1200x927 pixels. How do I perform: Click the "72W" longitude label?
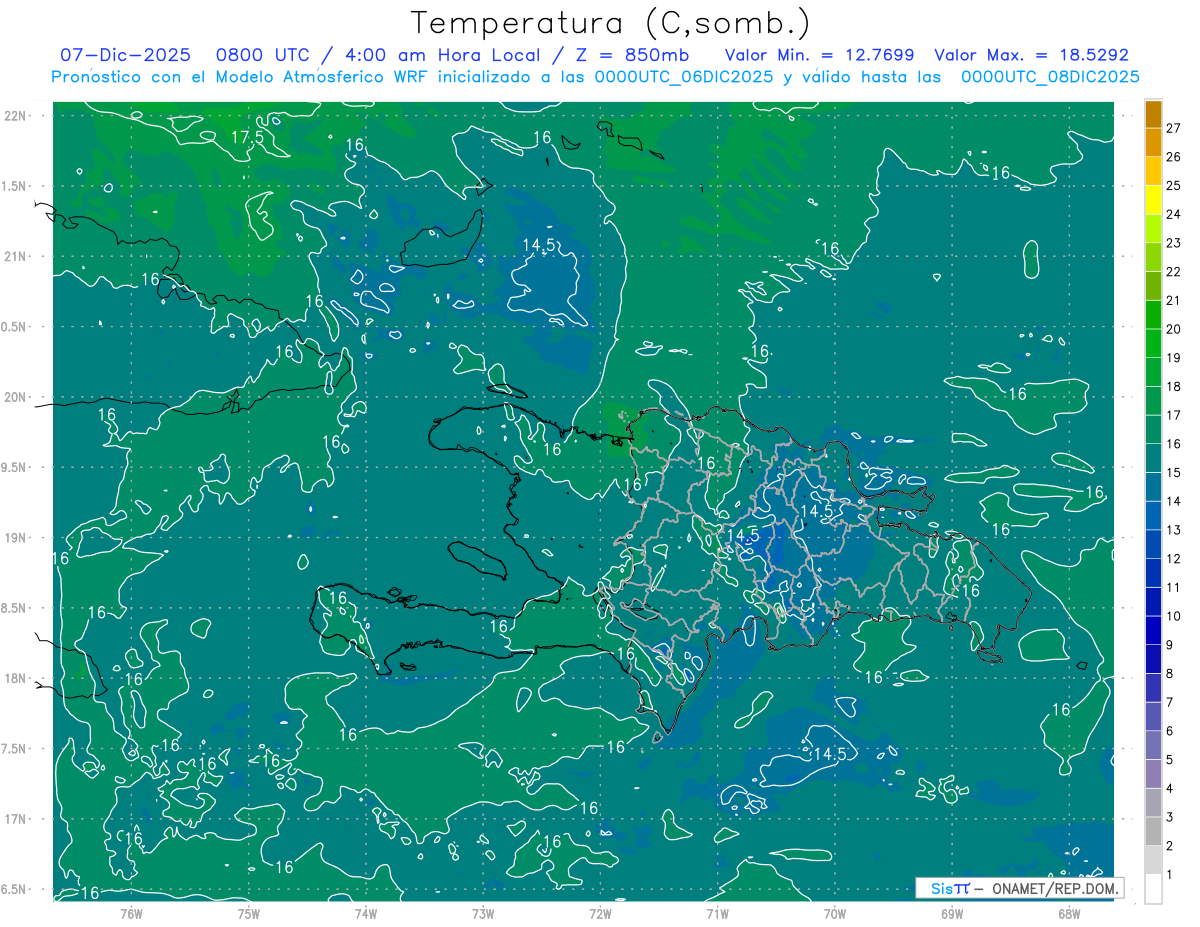click(x=600, y=914)
